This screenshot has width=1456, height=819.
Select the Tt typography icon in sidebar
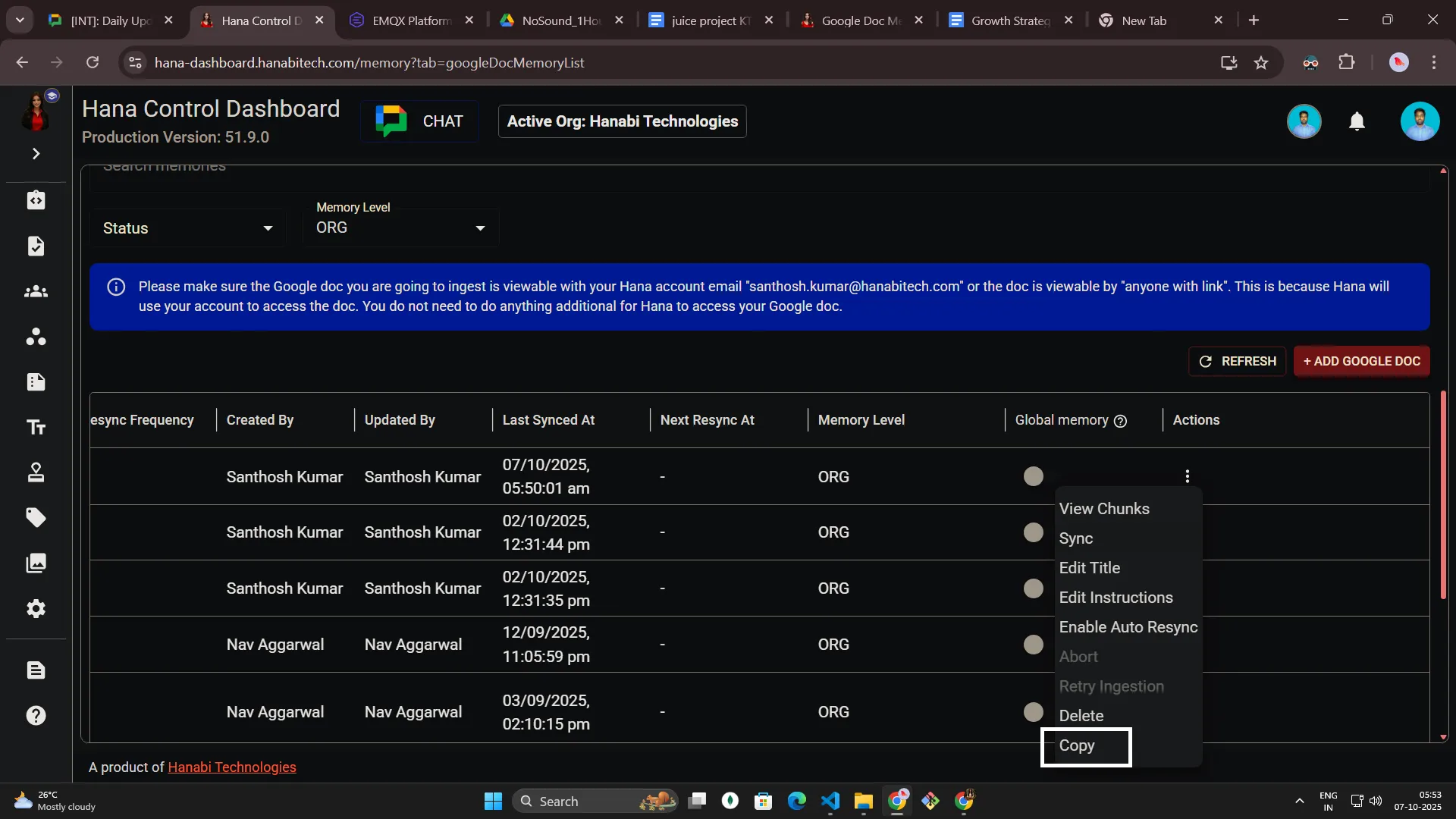pyautogui.click(x=36, y=427)
